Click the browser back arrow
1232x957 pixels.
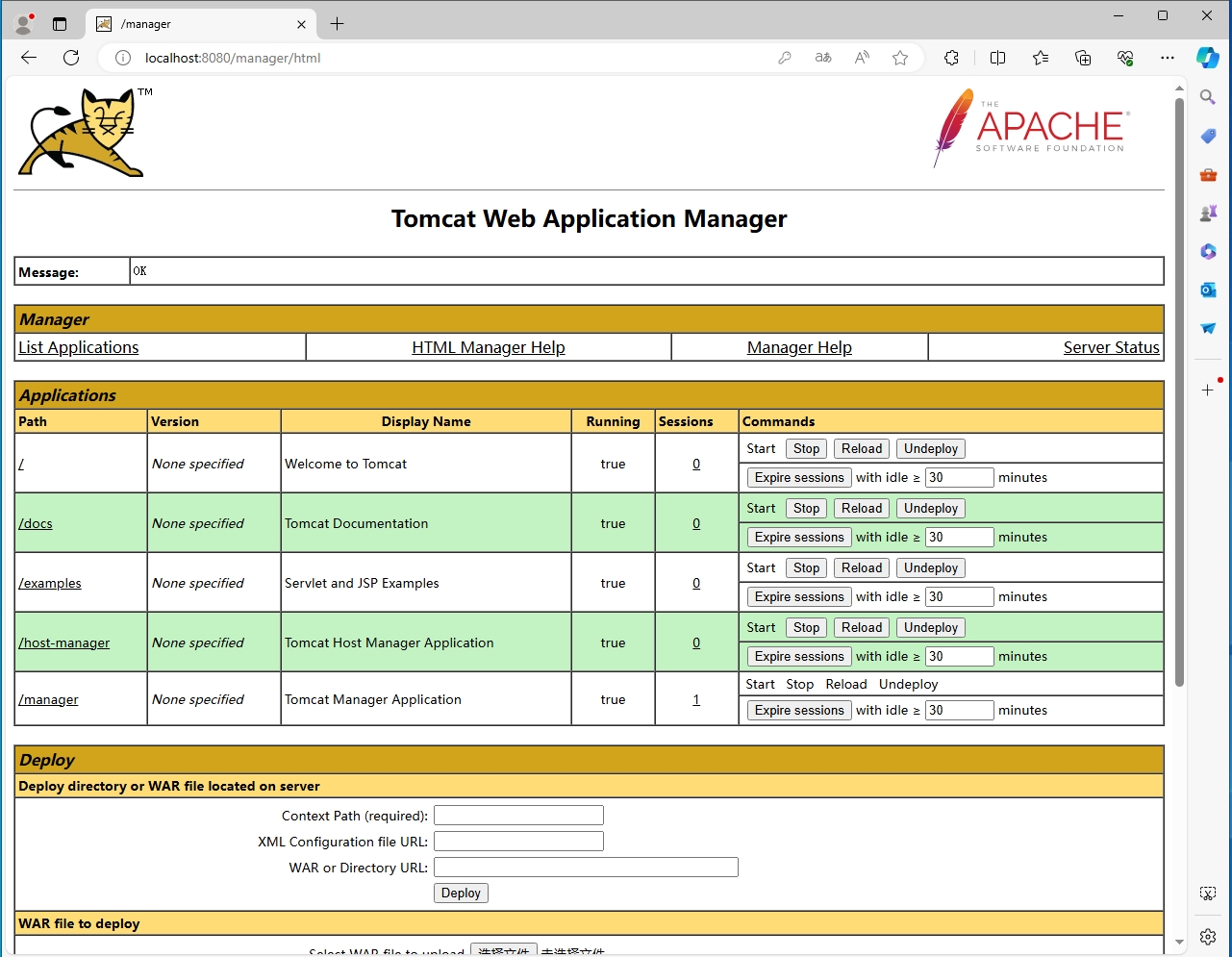29,58
